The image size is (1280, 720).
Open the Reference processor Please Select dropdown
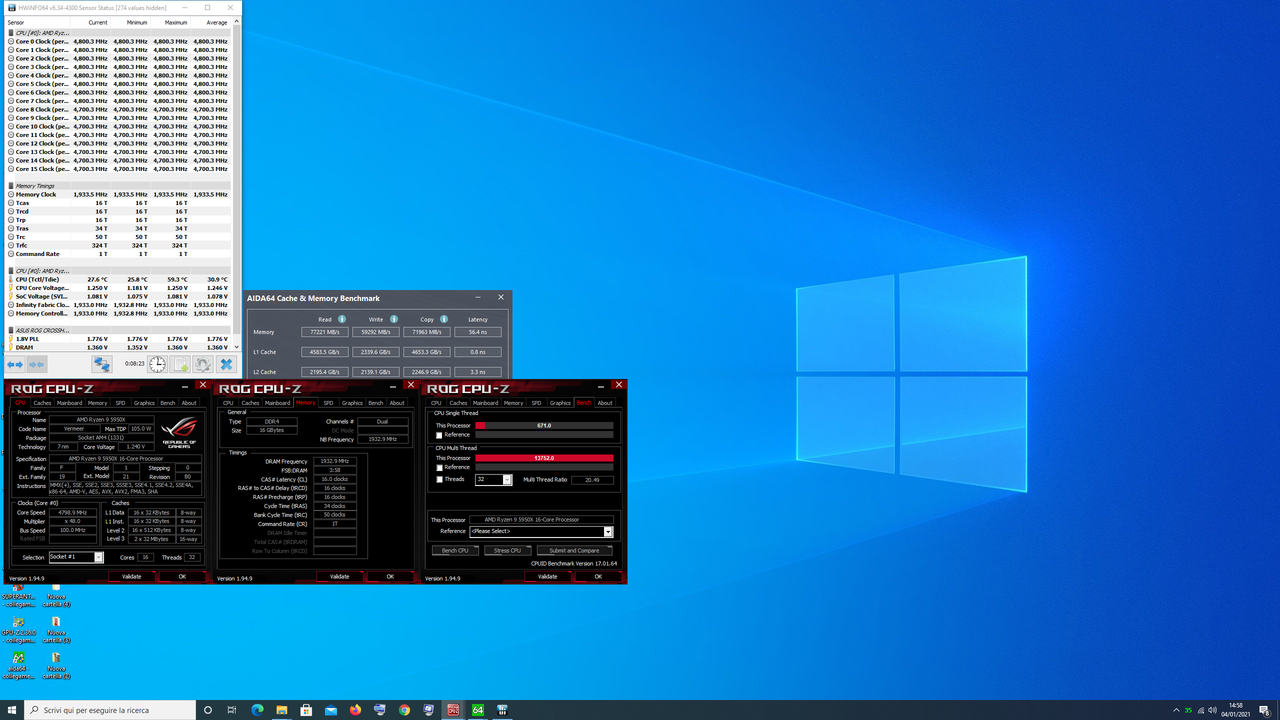coord(608,531)
